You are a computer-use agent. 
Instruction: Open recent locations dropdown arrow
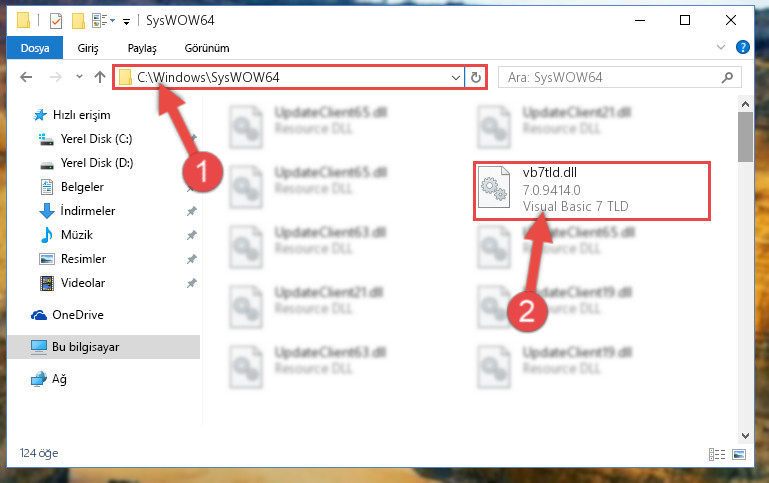79,77
